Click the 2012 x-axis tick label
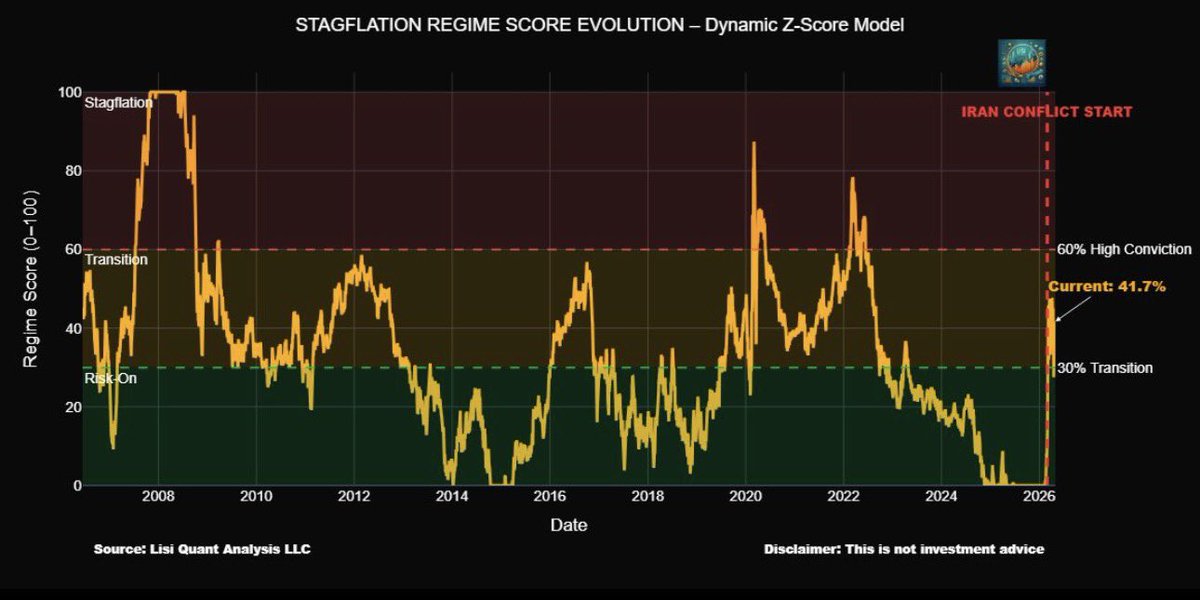This screenshot has width=1200, height=600. pos(354,496)
